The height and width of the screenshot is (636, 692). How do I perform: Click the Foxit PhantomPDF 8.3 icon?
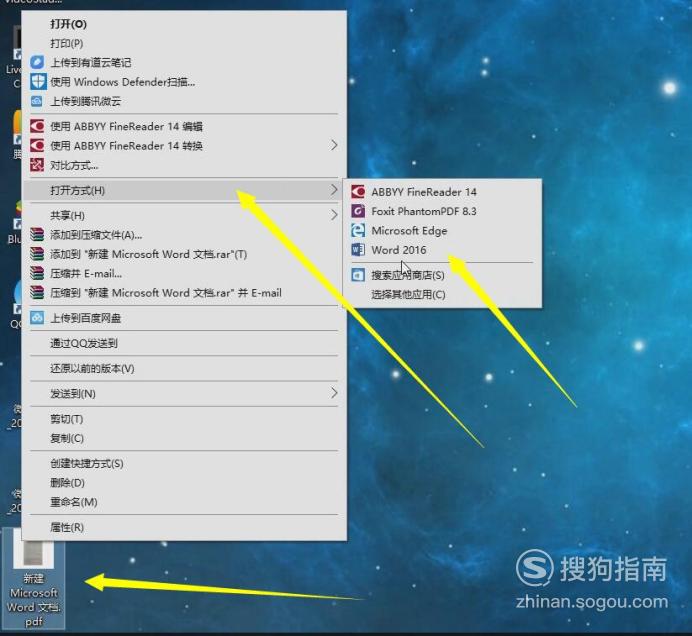(358, 211)
